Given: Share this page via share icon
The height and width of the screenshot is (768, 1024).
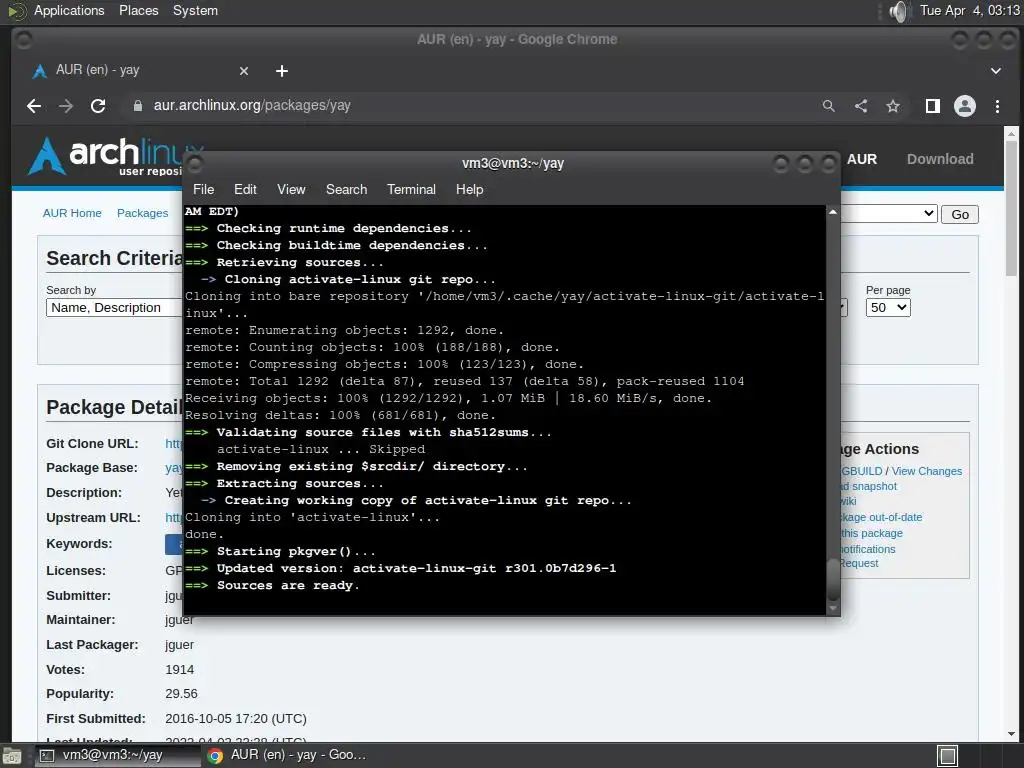Looking at the screenshot, I should click(861, 106).
